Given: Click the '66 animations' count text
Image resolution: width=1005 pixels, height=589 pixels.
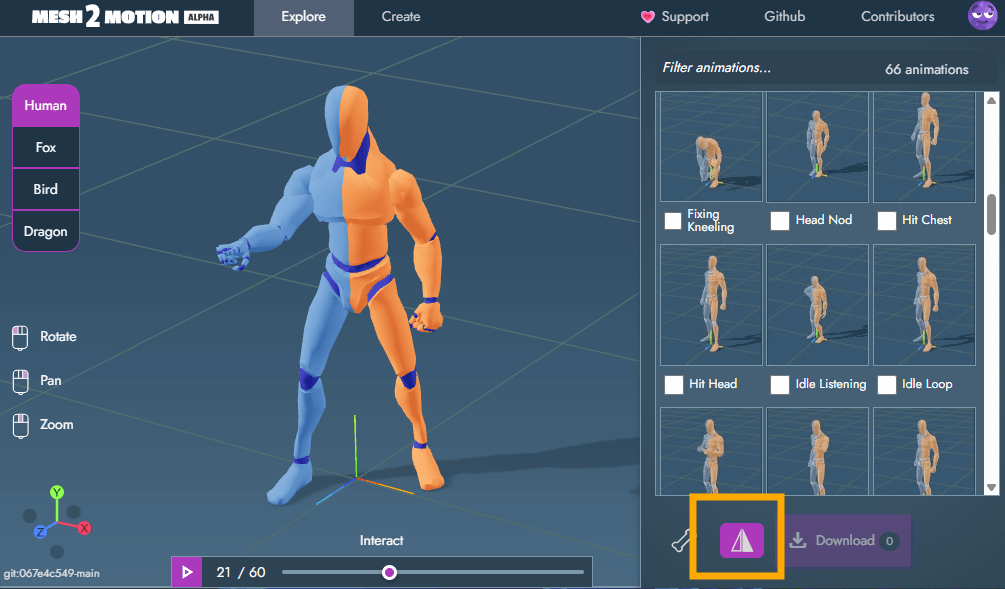Looking at the screenshot, I should click(927, 69).
